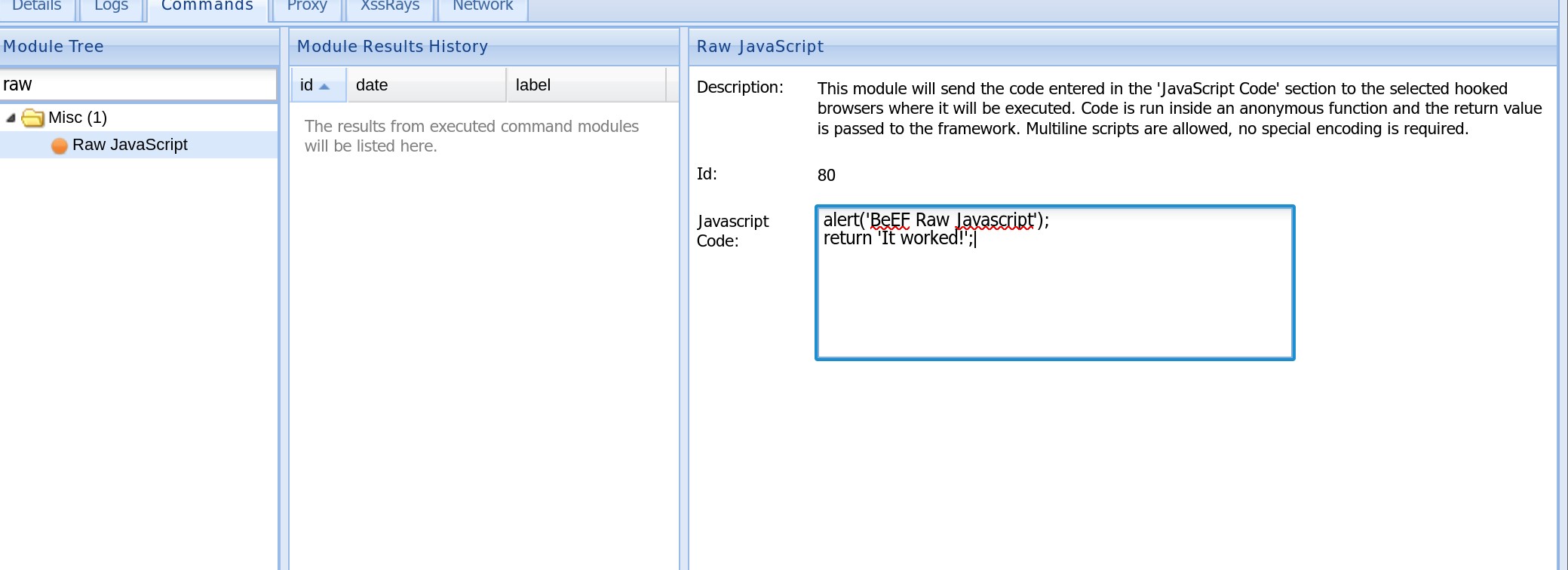Switch to the Network tab
Viewport: 1568px width, 570px height.
[483, 6]
